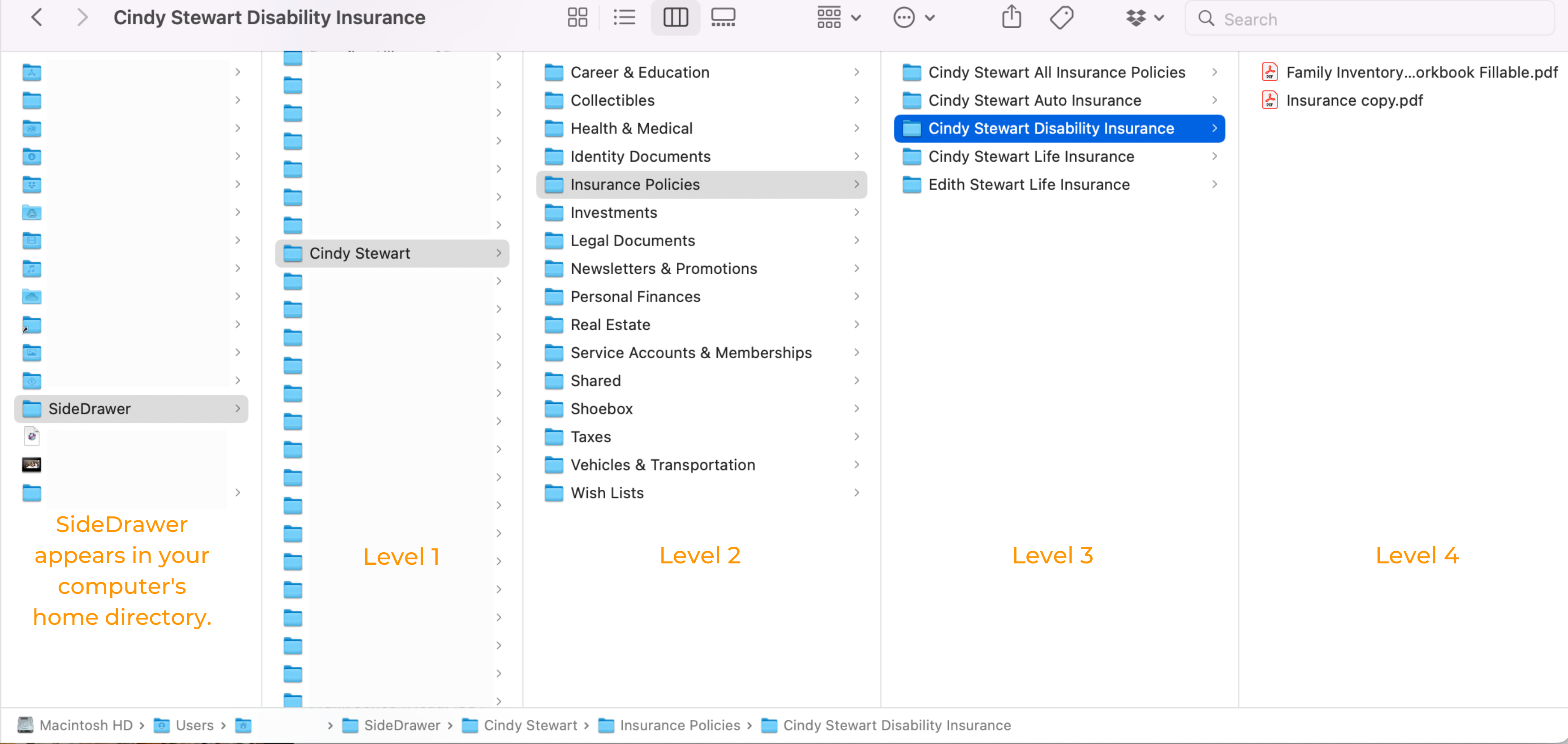Click the Edit Tags icon
The height and width of the screenshot is (744, 1568).
click(1062, 17)
